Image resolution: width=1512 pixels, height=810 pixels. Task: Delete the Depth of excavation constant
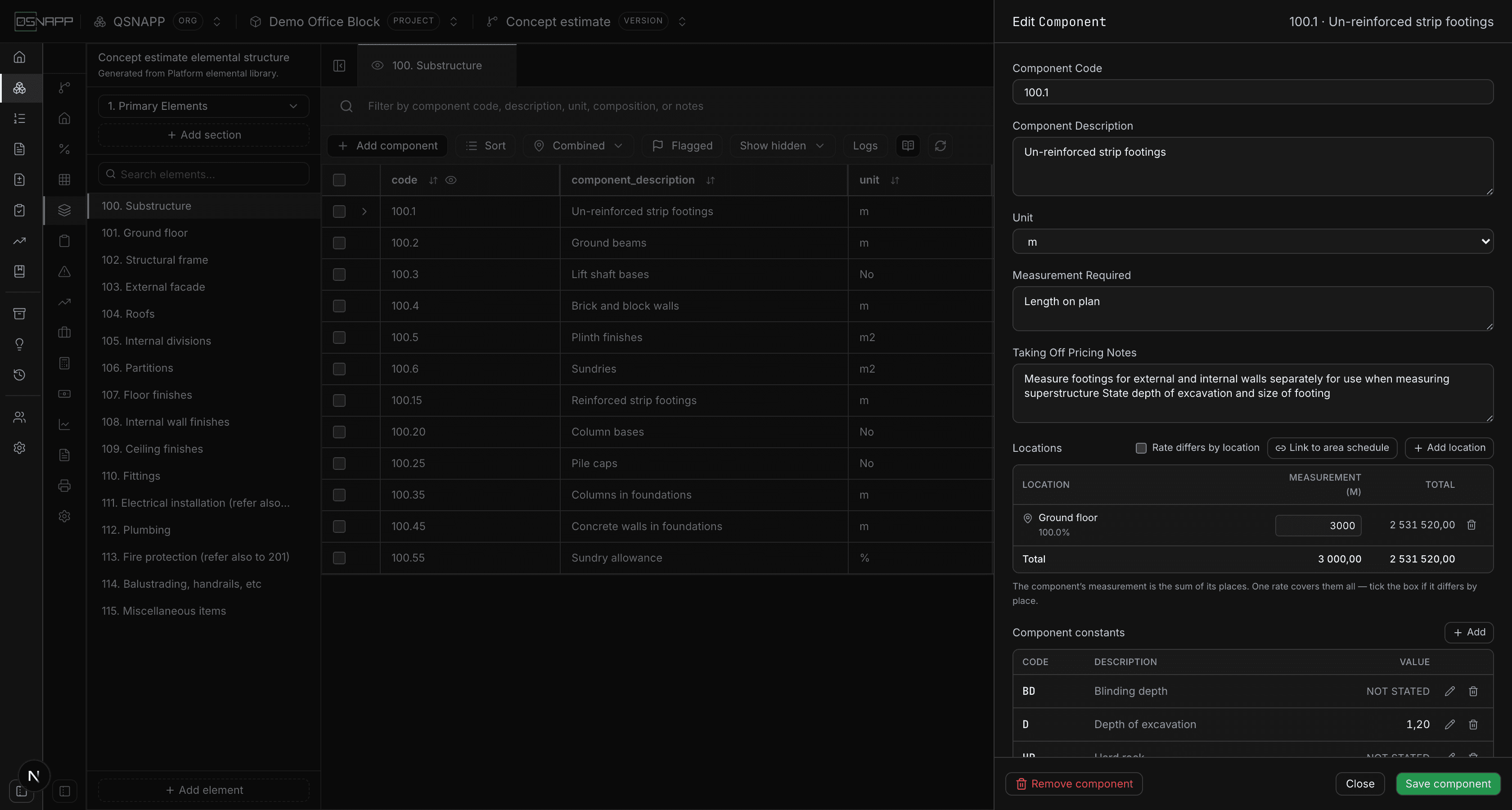coord(1473,724)
